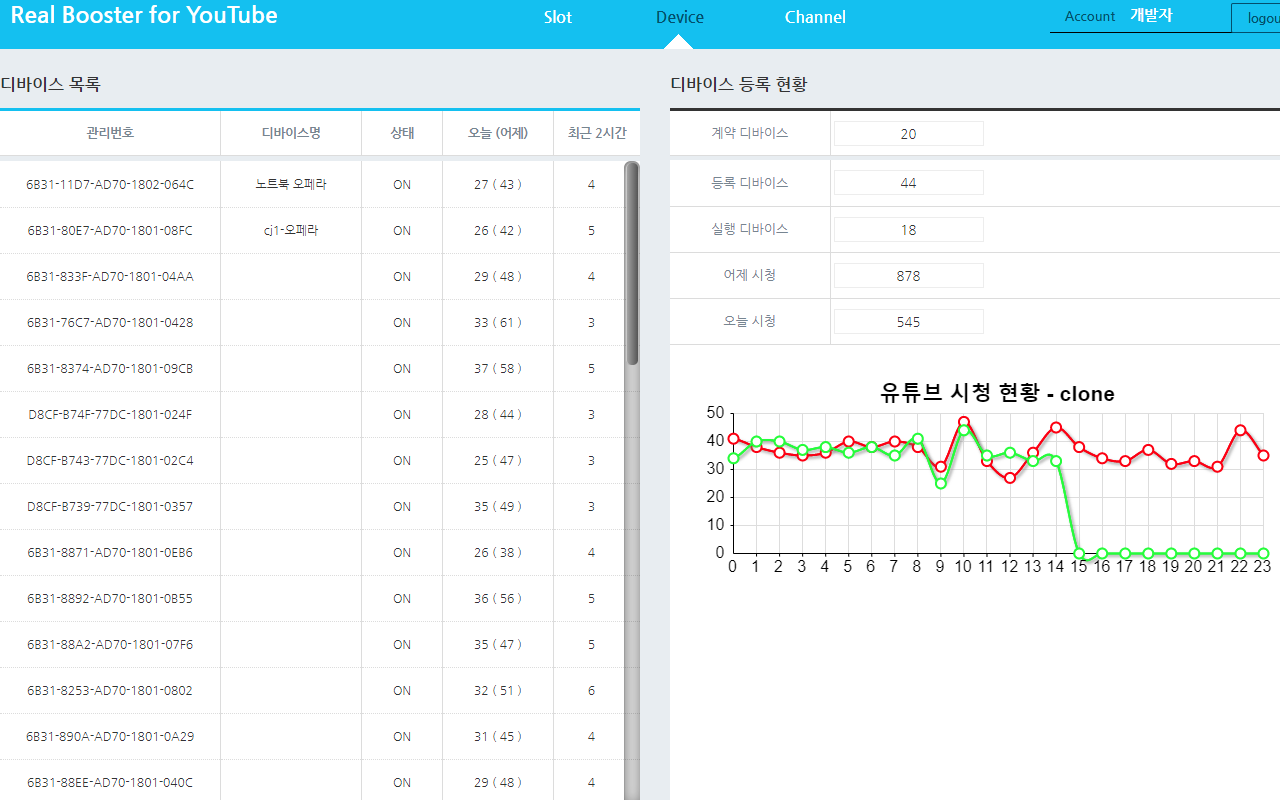This screenshot has height=800, width=1280.
Task: Click the red data point at hour 10
Action: 964,422
